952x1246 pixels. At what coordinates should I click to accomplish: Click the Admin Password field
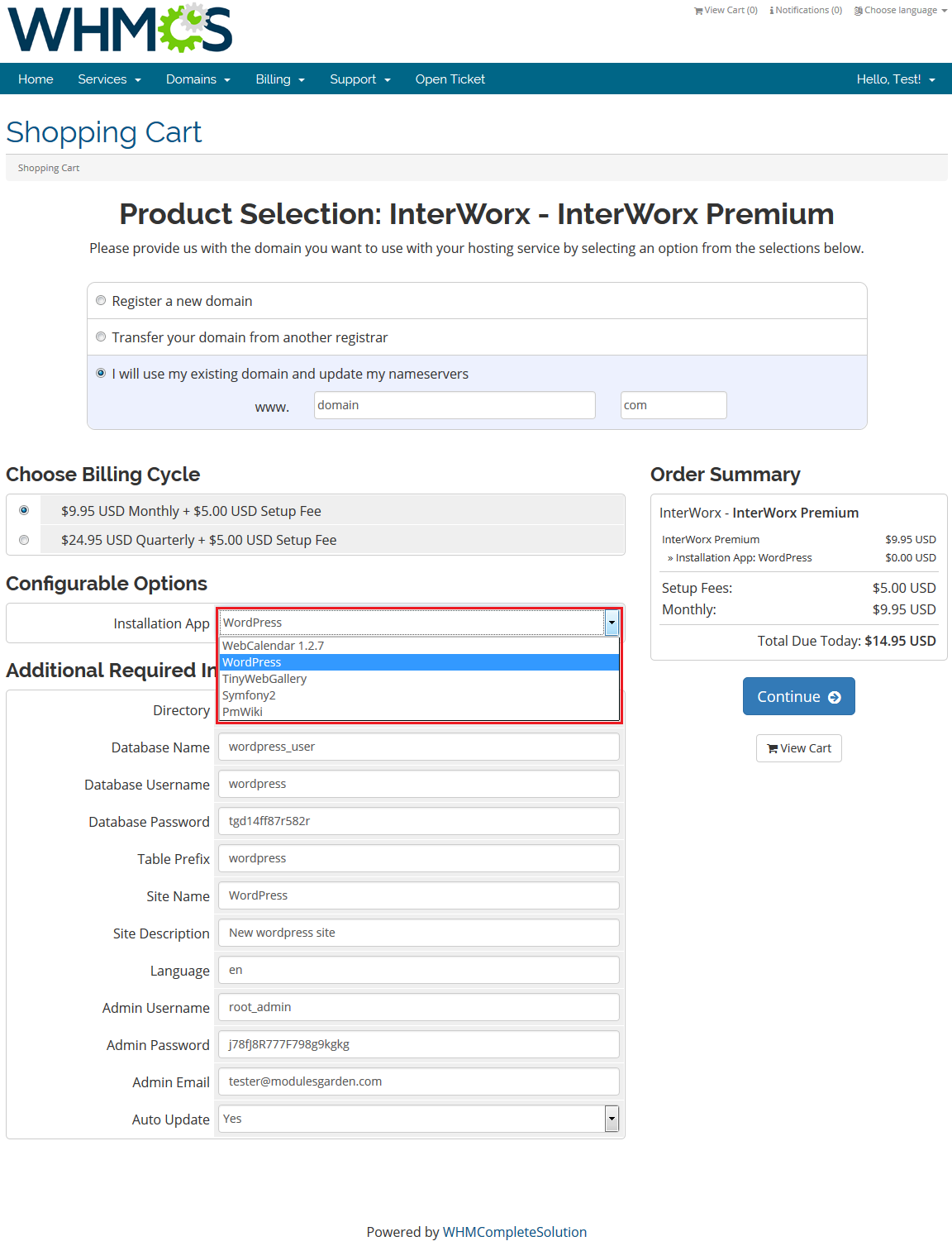click(x=418, y=1044)
